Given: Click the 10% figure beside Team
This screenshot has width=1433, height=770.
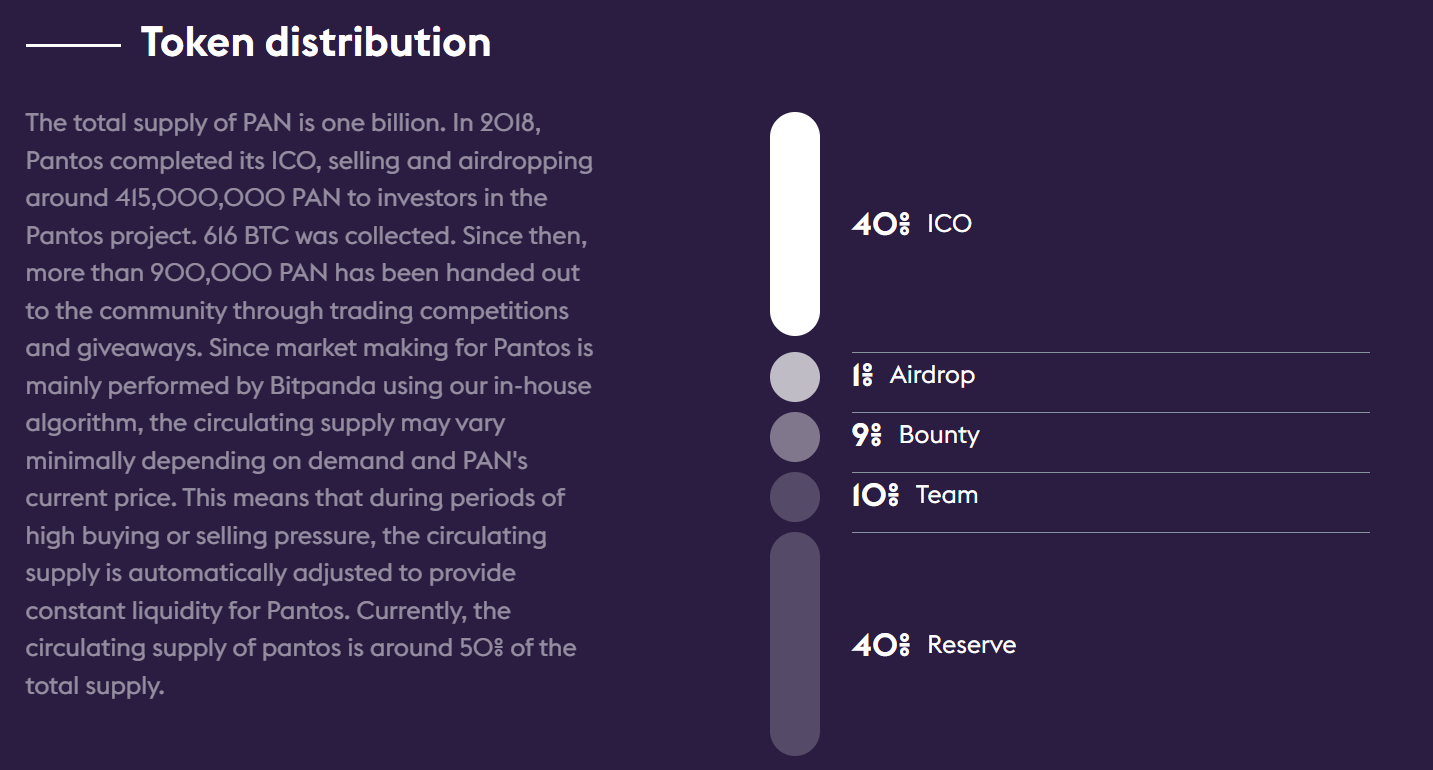Looking at the screenshot, I should click(875, 495).
